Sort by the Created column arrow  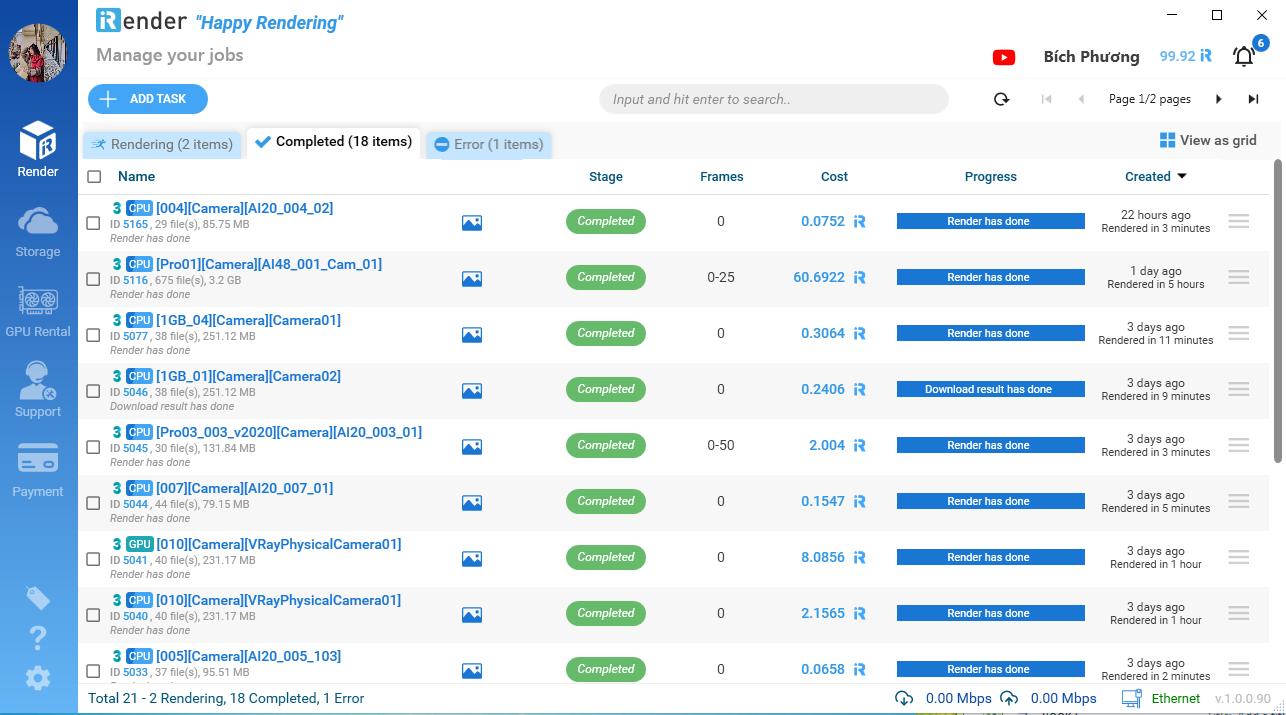click(x=1182, y=177)
